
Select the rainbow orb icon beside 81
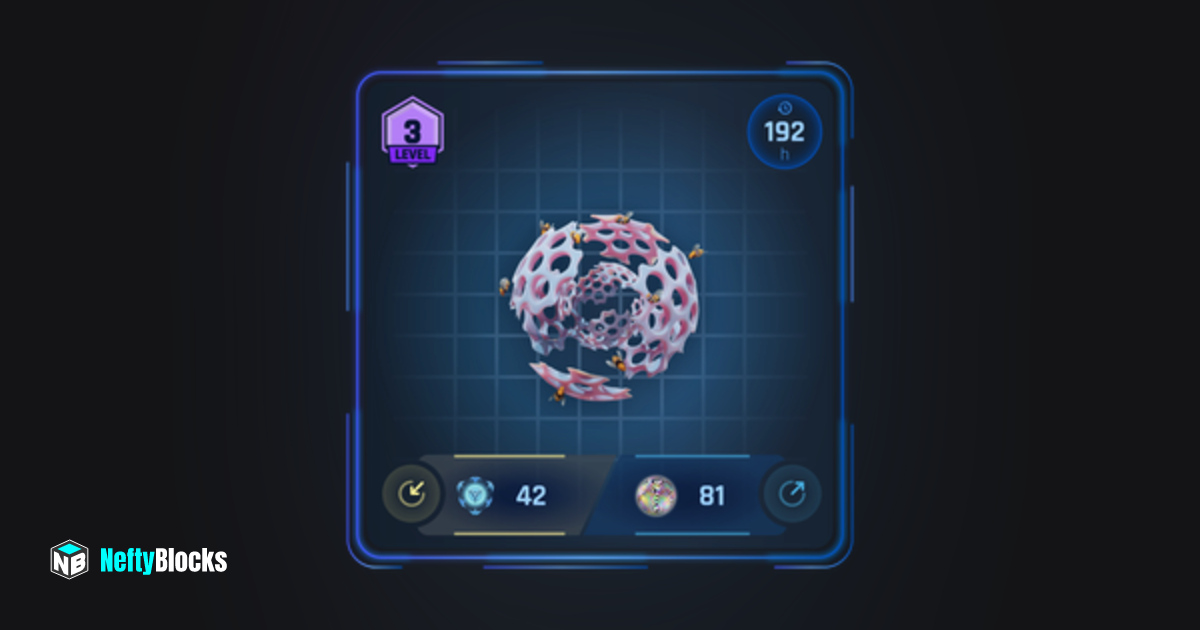coord(656,495)
